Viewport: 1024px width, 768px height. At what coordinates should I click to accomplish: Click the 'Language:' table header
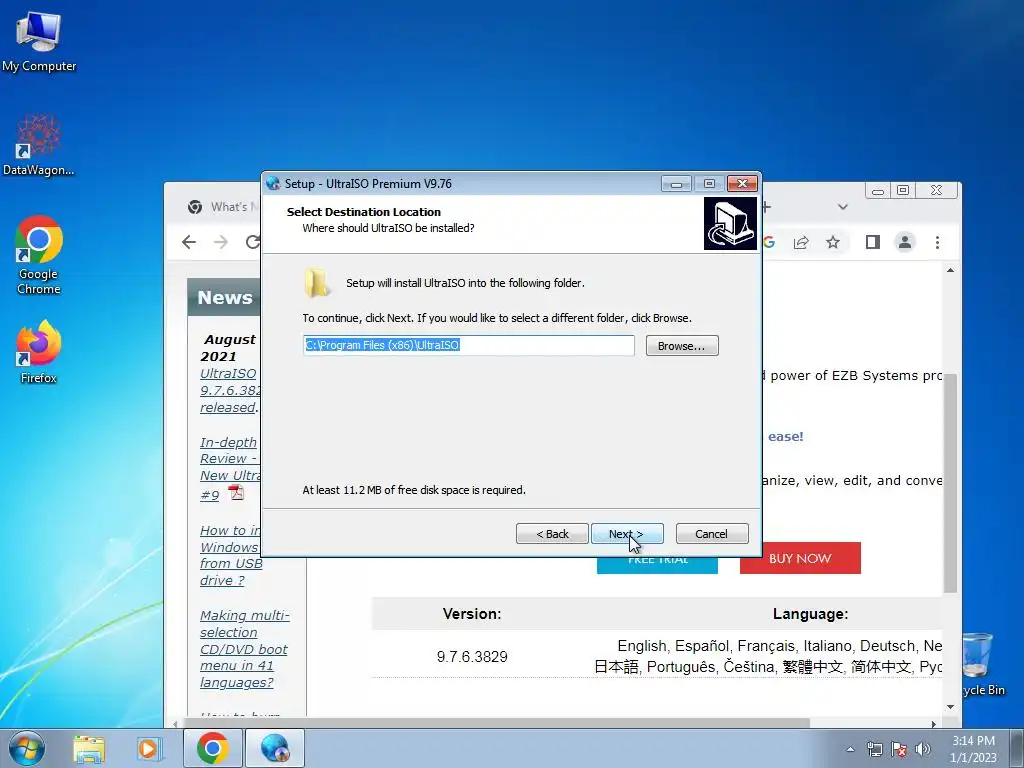tap(810, 614)
